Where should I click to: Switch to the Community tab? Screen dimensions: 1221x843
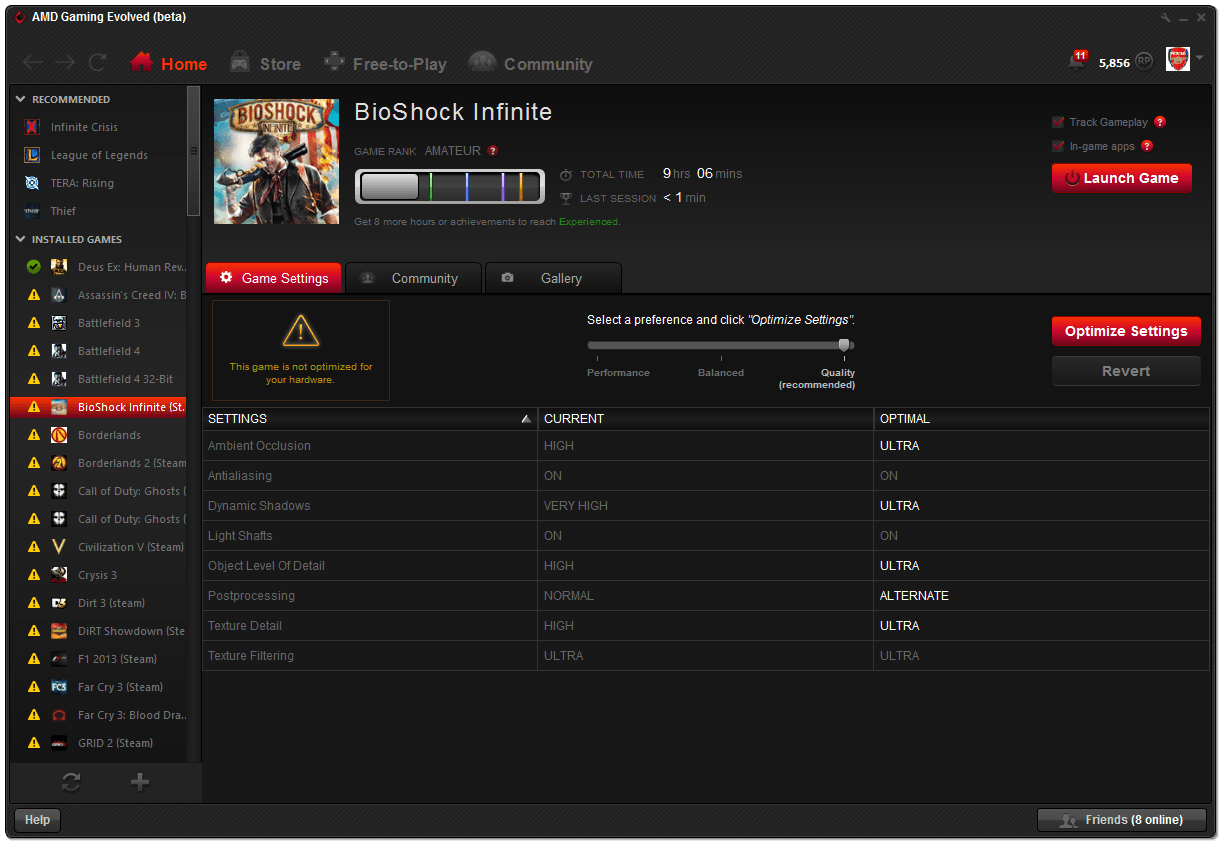(413, 278)
